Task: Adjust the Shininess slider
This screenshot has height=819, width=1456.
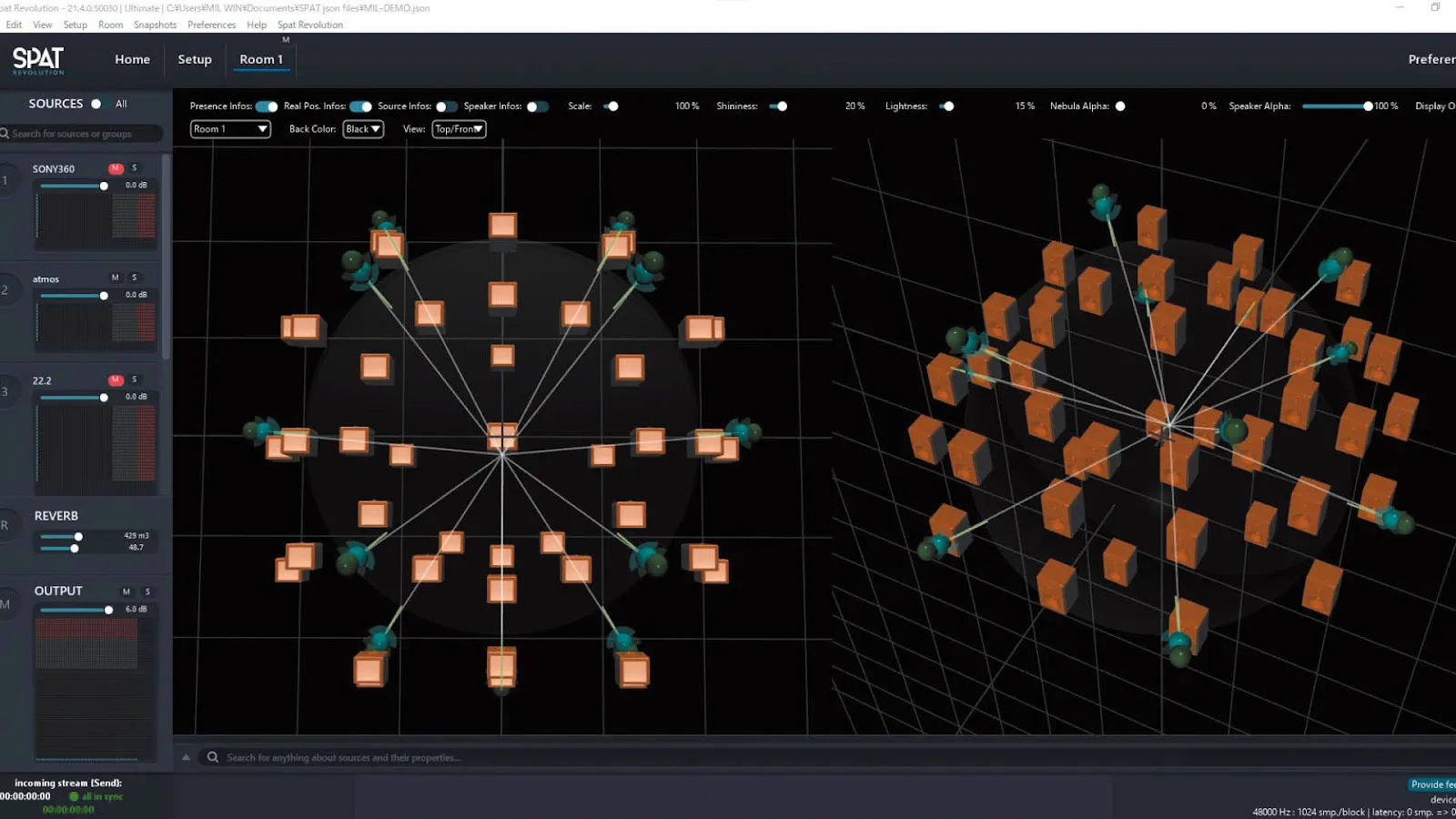Action: point(778,106)
